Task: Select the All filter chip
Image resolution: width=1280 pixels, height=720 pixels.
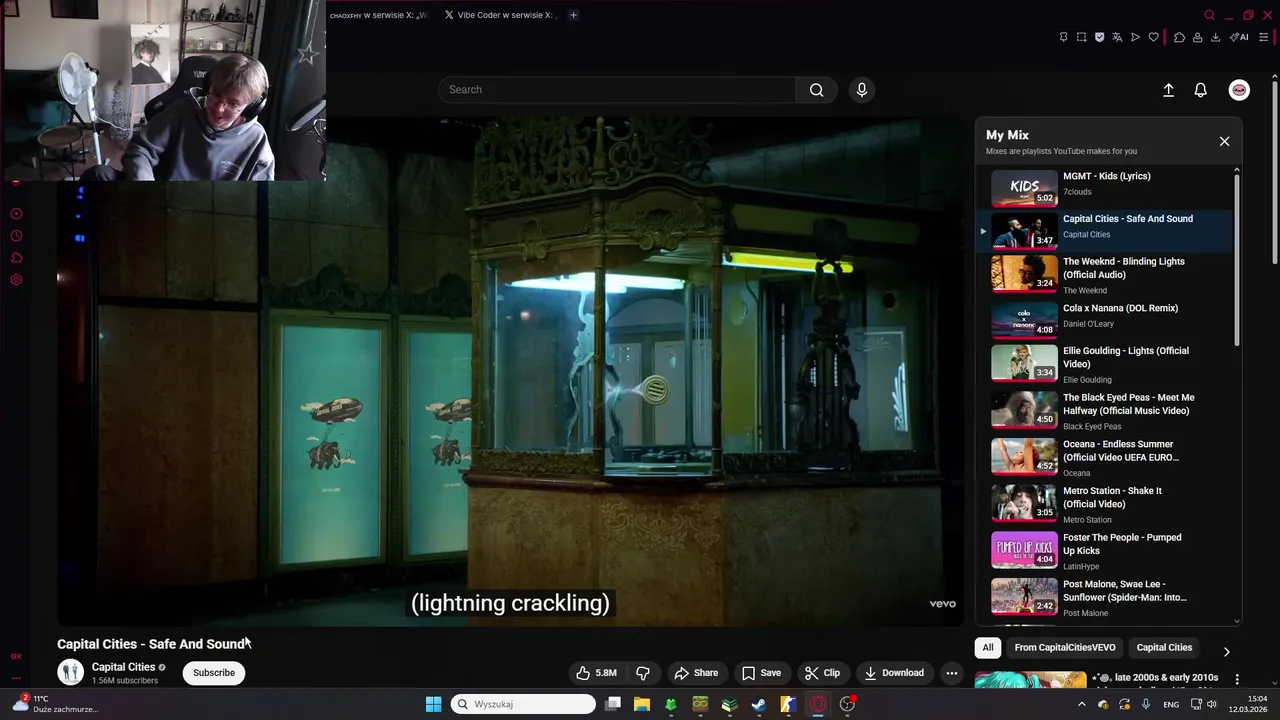Action: click(x=988, y=648)
